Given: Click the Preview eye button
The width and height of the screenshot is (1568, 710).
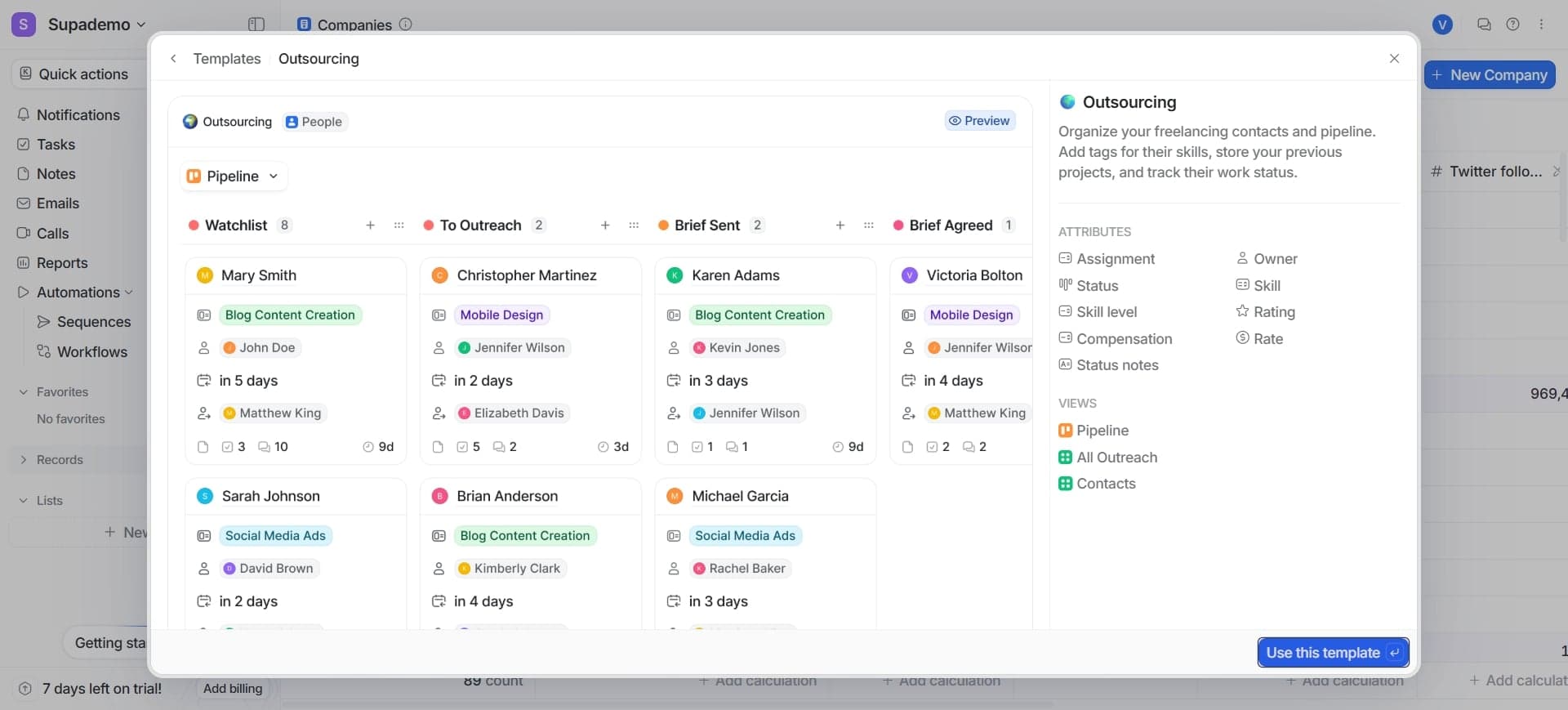Looking at the screenshot, I should [x=980, y=121].
